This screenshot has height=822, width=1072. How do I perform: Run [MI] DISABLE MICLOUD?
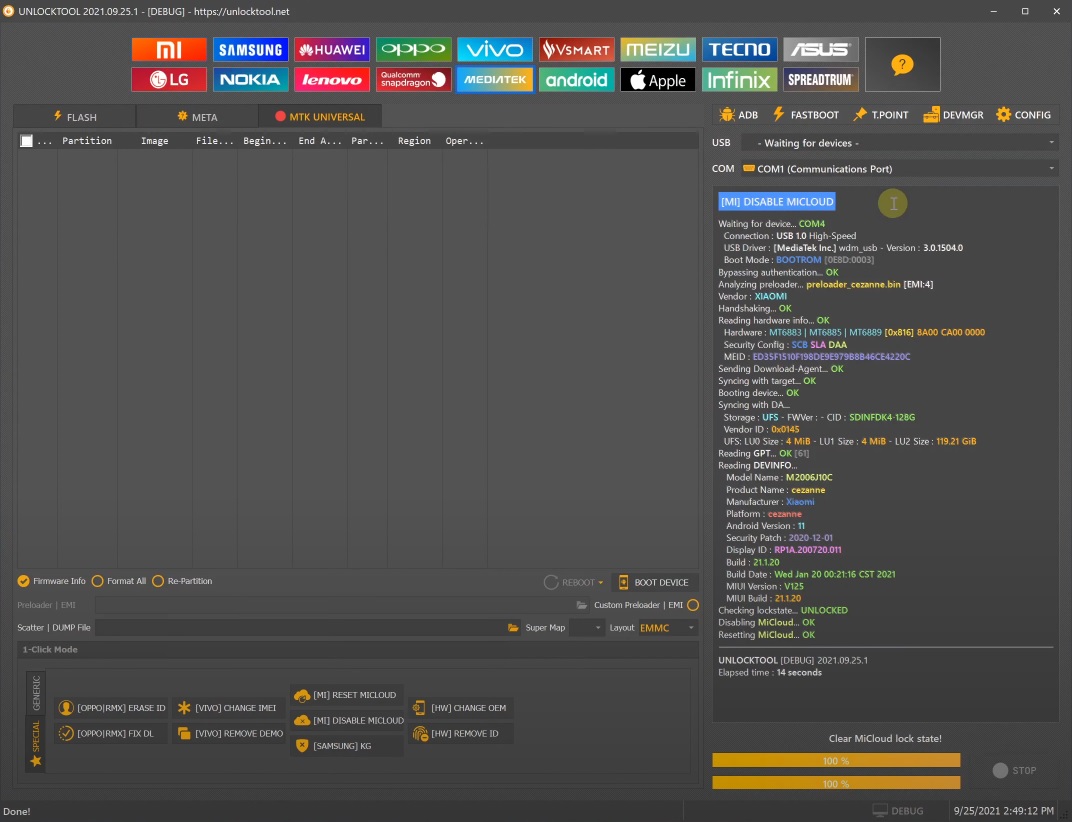pyautogui.click(x=347, y=720)
